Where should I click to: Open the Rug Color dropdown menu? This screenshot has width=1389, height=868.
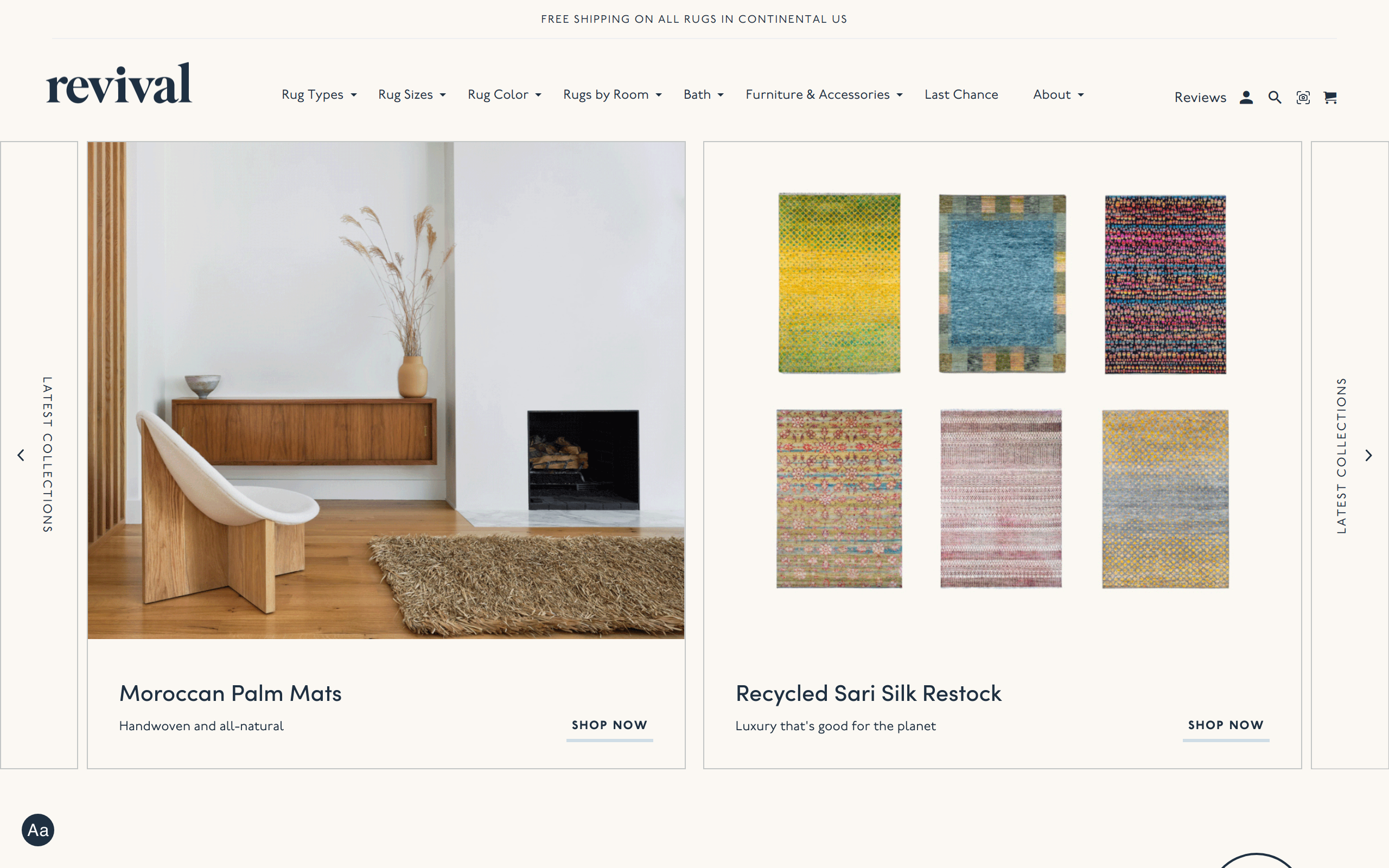(x=505, y=95)
